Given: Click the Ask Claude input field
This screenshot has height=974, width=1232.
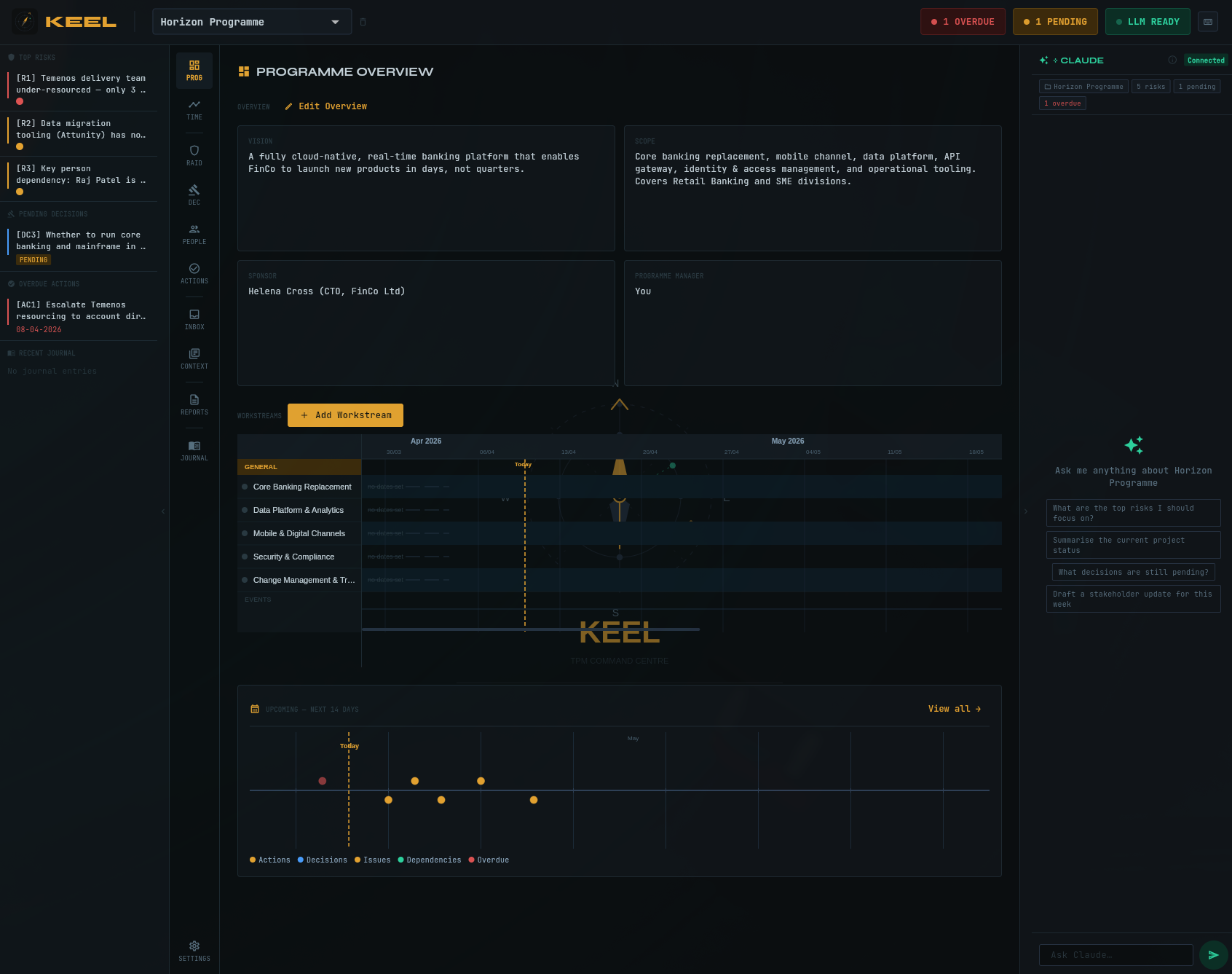Looking at the screenshot, I should (x=1116, y=954).
